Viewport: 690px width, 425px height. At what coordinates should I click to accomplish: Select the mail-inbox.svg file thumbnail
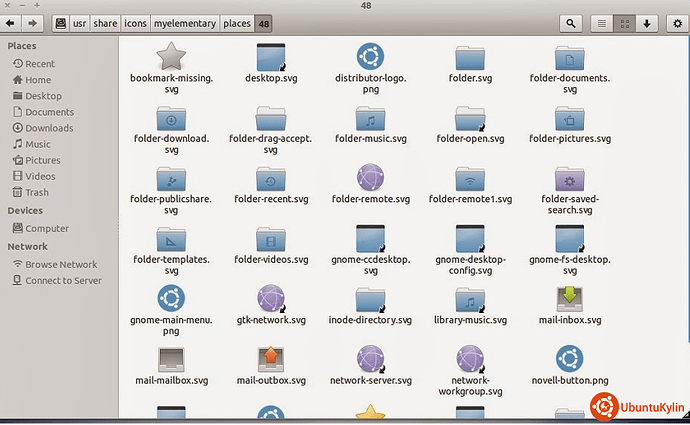(x=569, y=298)
